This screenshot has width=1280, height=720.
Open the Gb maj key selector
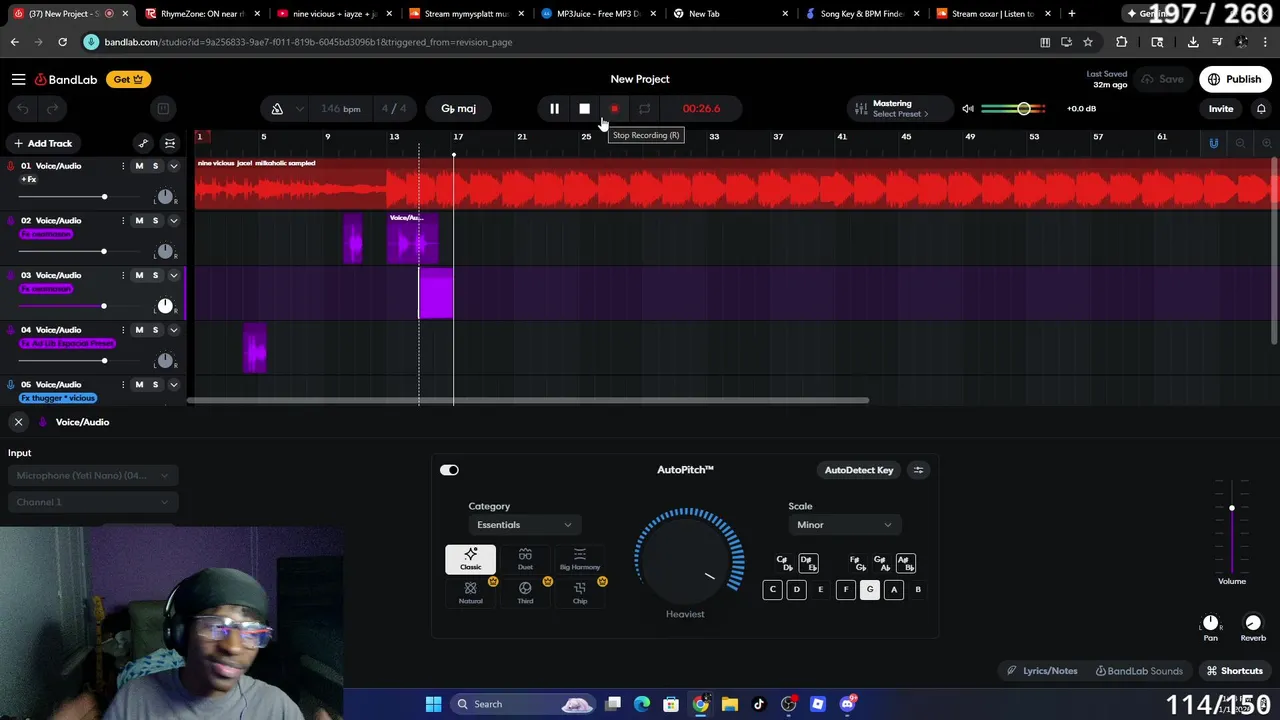pos(459,108)
